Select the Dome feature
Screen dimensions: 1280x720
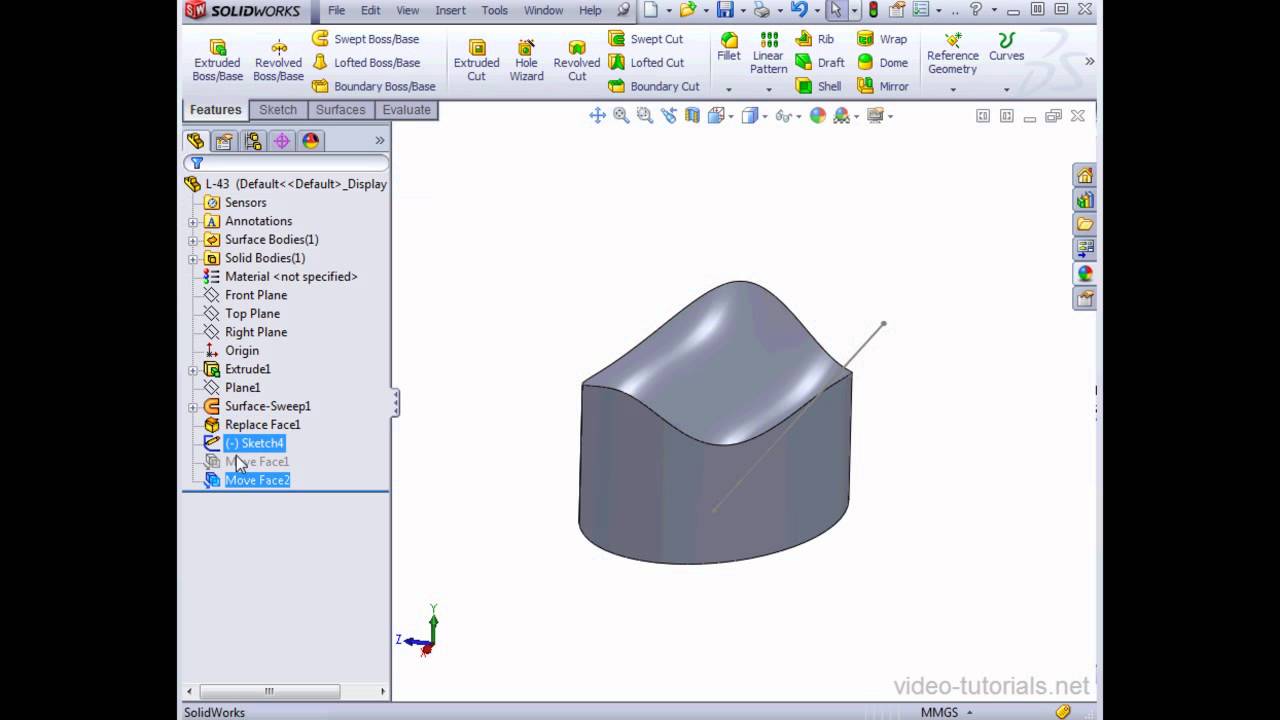(x=883, y=62)
